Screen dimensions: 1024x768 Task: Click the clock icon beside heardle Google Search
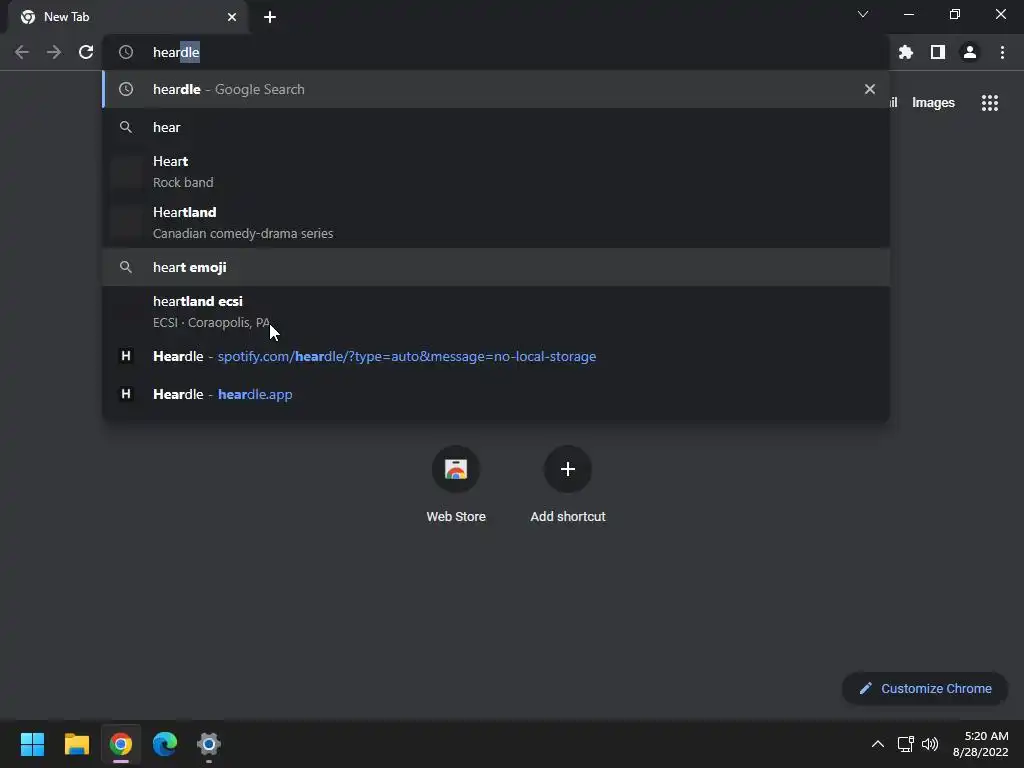click(126, 89)
